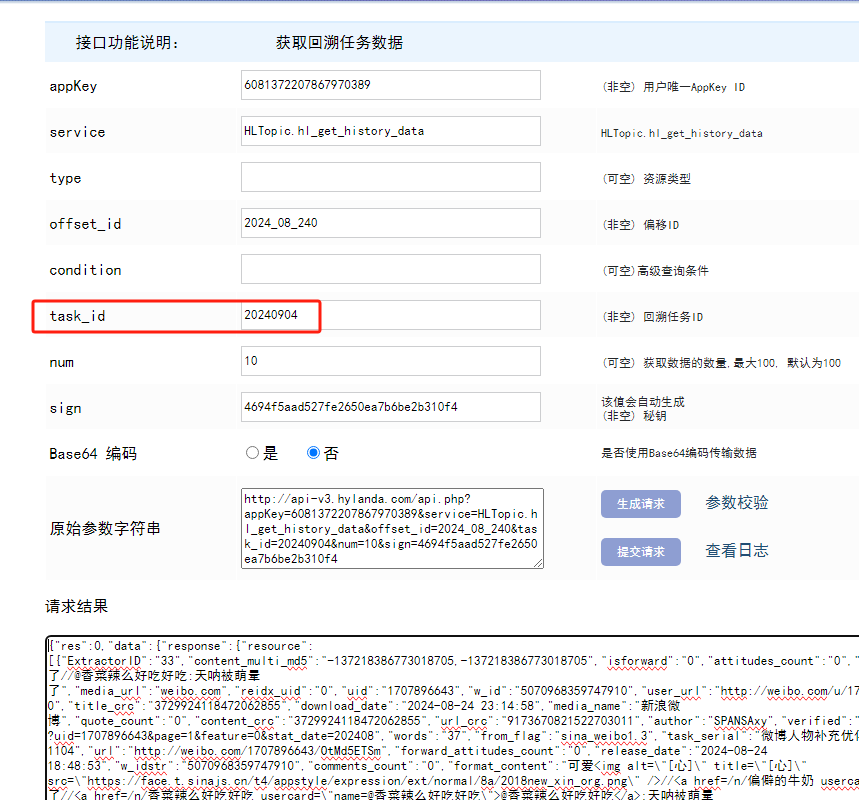Click inside the 原始参数字符串 URL textarea
The height and width of the screenshot is (800, 859).
click(x=390, y=528)
